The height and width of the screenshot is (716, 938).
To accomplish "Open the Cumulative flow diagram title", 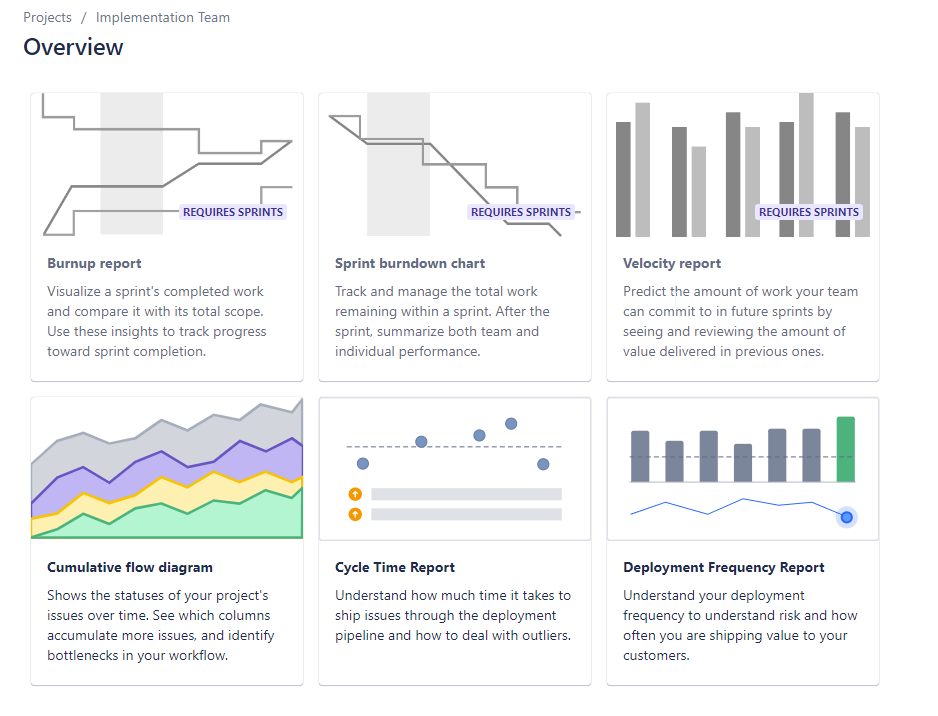I will coord(130,567).
